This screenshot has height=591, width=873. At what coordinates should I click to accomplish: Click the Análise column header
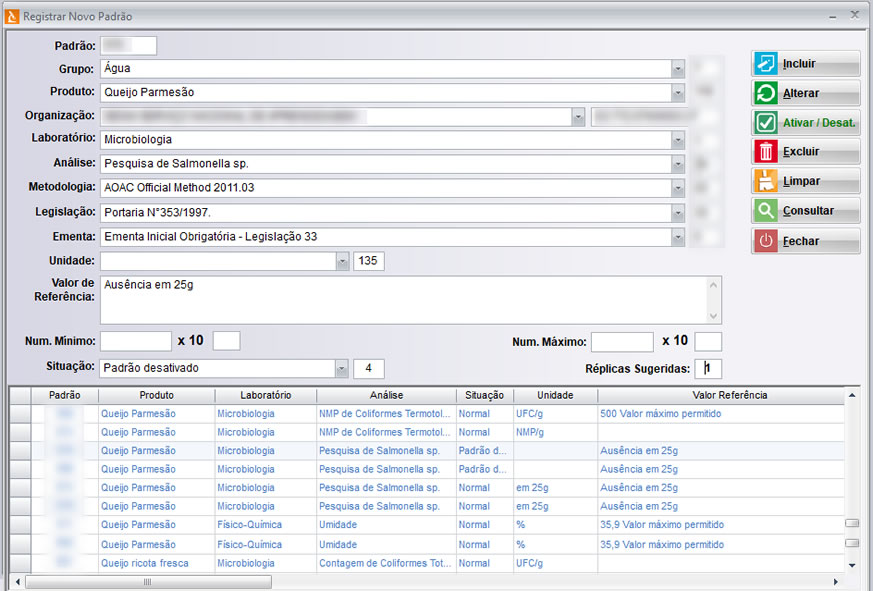coord(386,395)
